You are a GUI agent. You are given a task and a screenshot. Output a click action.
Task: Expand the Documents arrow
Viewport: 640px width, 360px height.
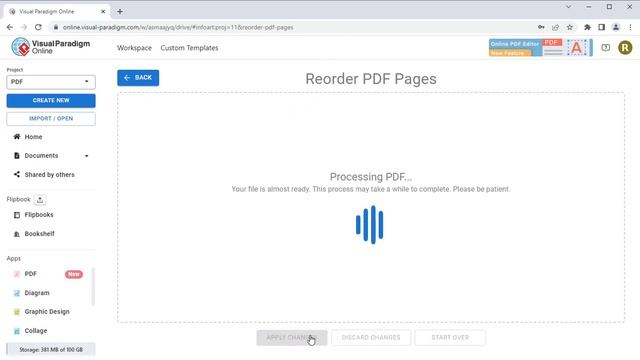87,156
